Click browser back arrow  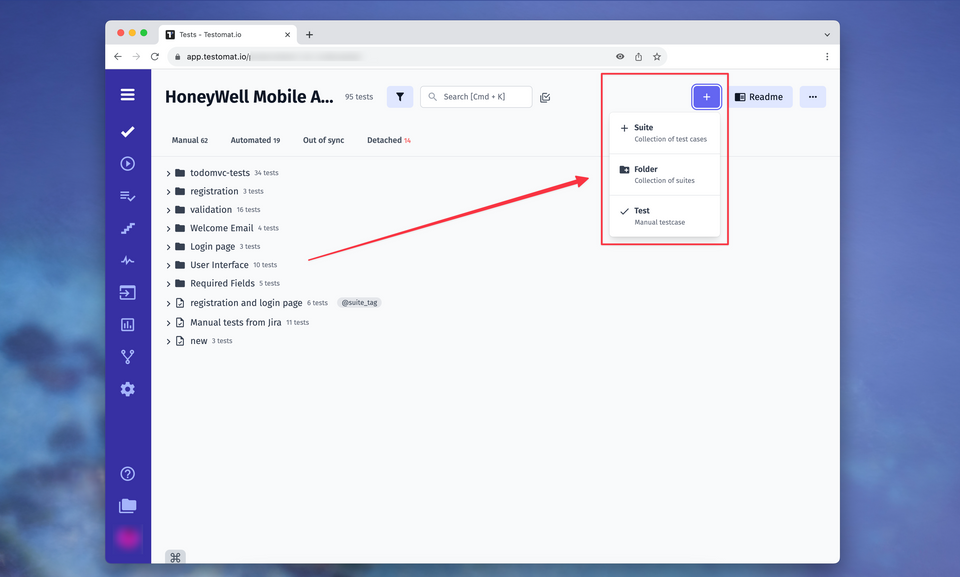click(x=118, y=56)
